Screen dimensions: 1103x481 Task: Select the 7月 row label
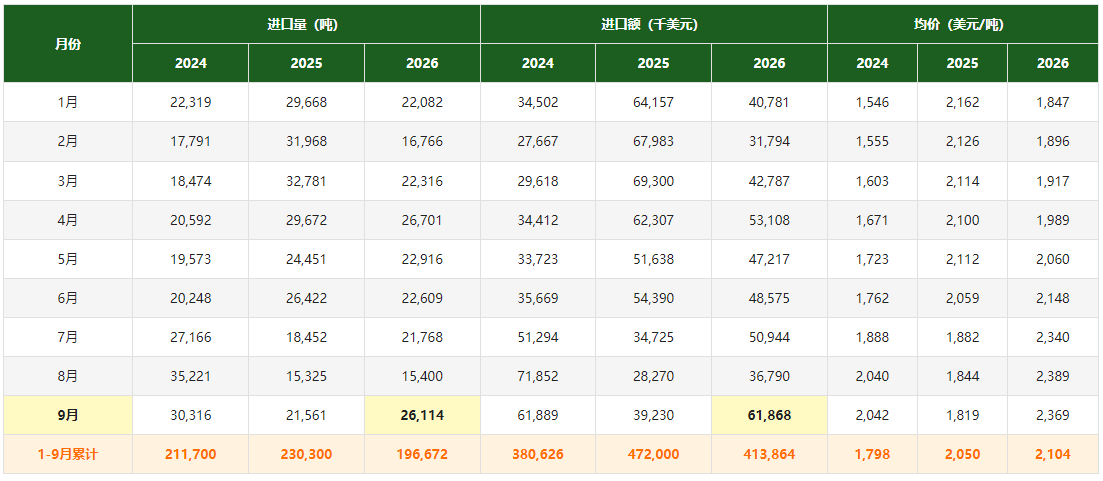point(68,337)
